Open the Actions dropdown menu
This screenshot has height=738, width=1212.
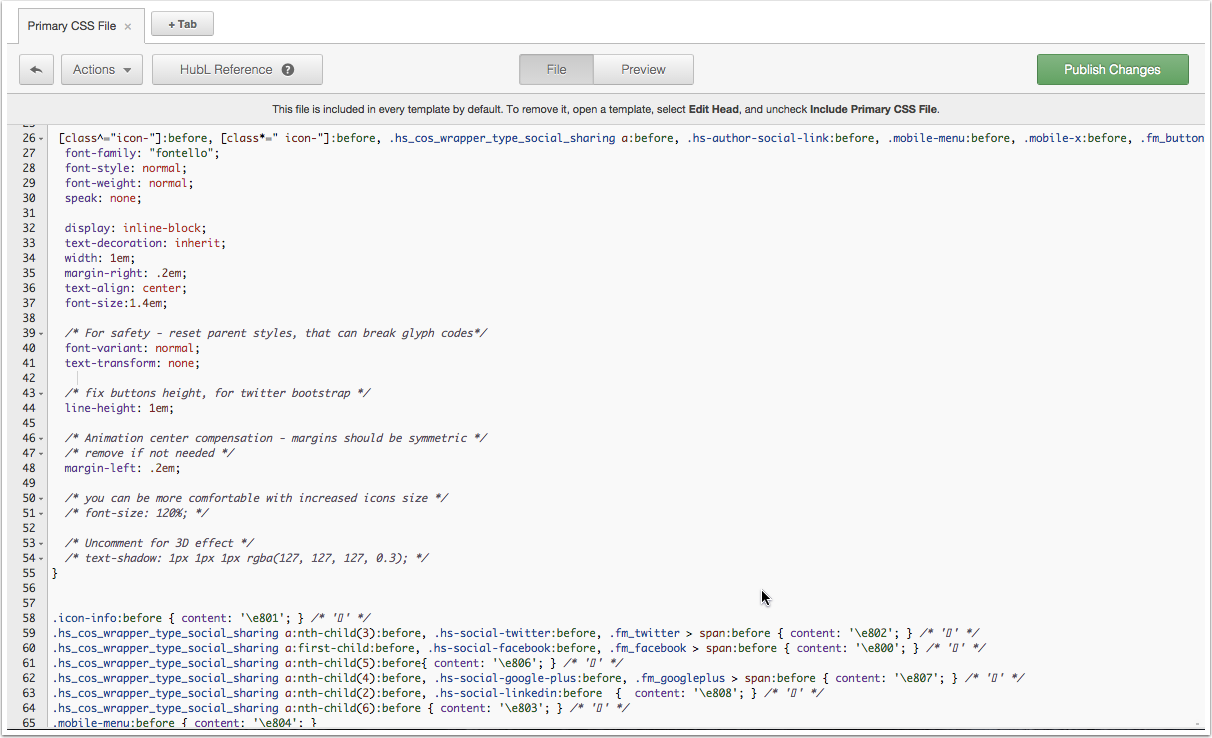tap(102, 70)
